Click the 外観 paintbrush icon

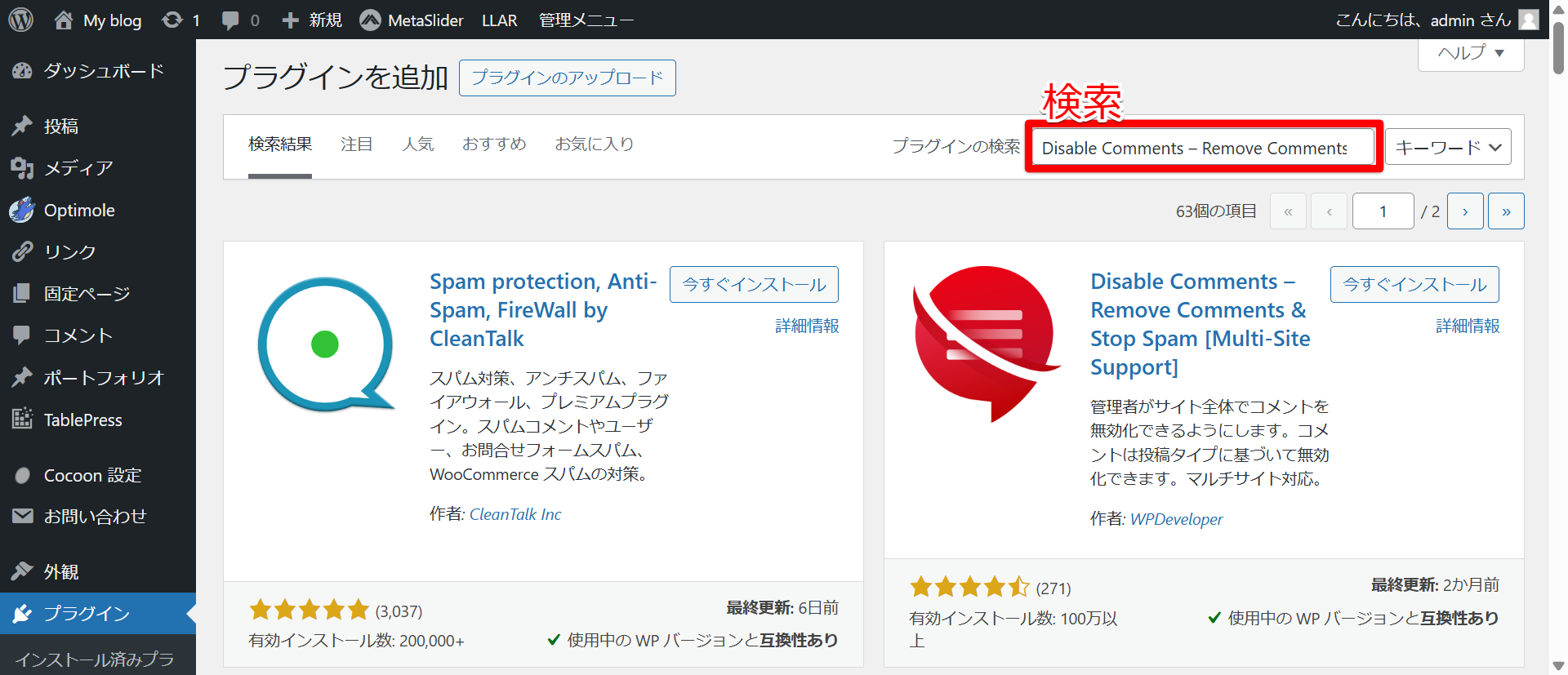[x=22, y=571]
